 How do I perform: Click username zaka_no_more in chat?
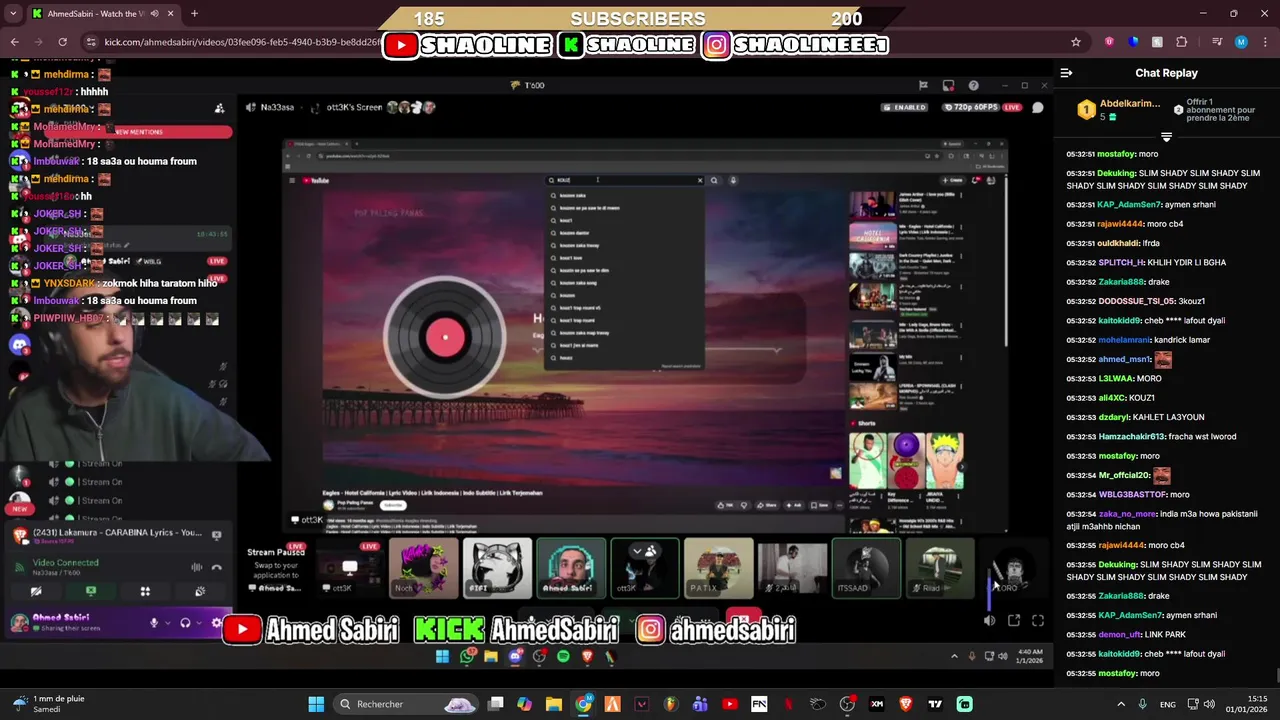(1125, 514)
